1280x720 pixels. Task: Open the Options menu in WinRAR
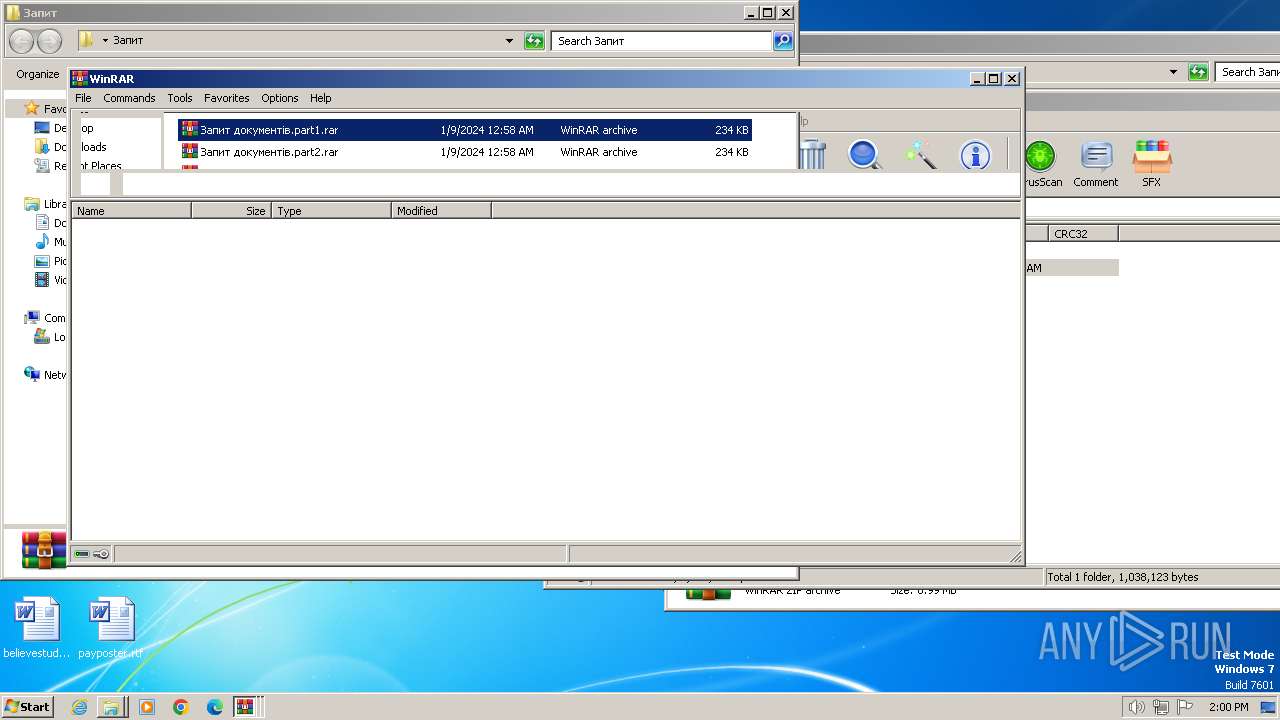tap(280, 98)
